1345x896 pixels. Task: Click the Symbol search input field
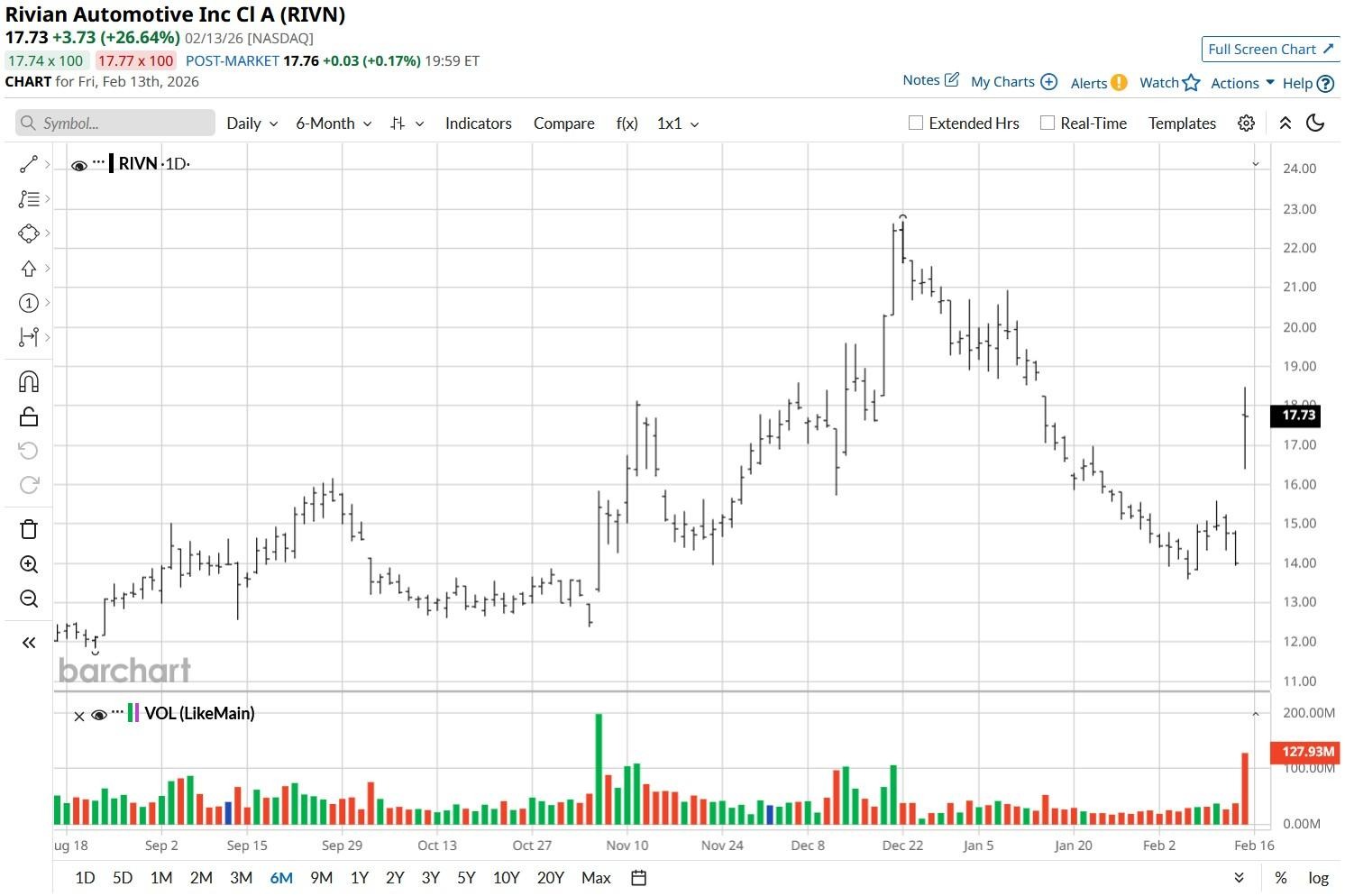115,123
